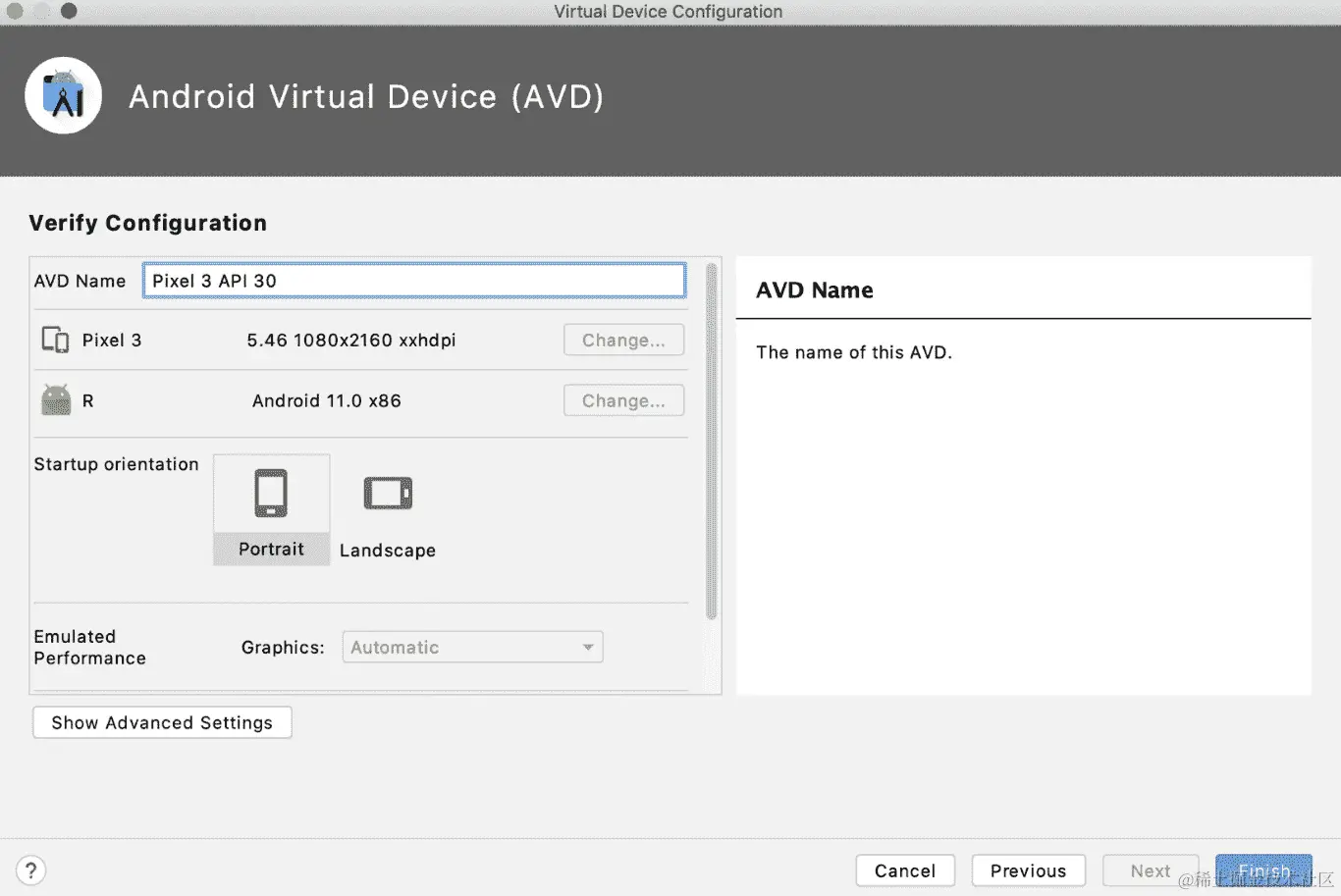Click the 'Startup orientation' label
1341x896 pixels.
click(116, 464)
